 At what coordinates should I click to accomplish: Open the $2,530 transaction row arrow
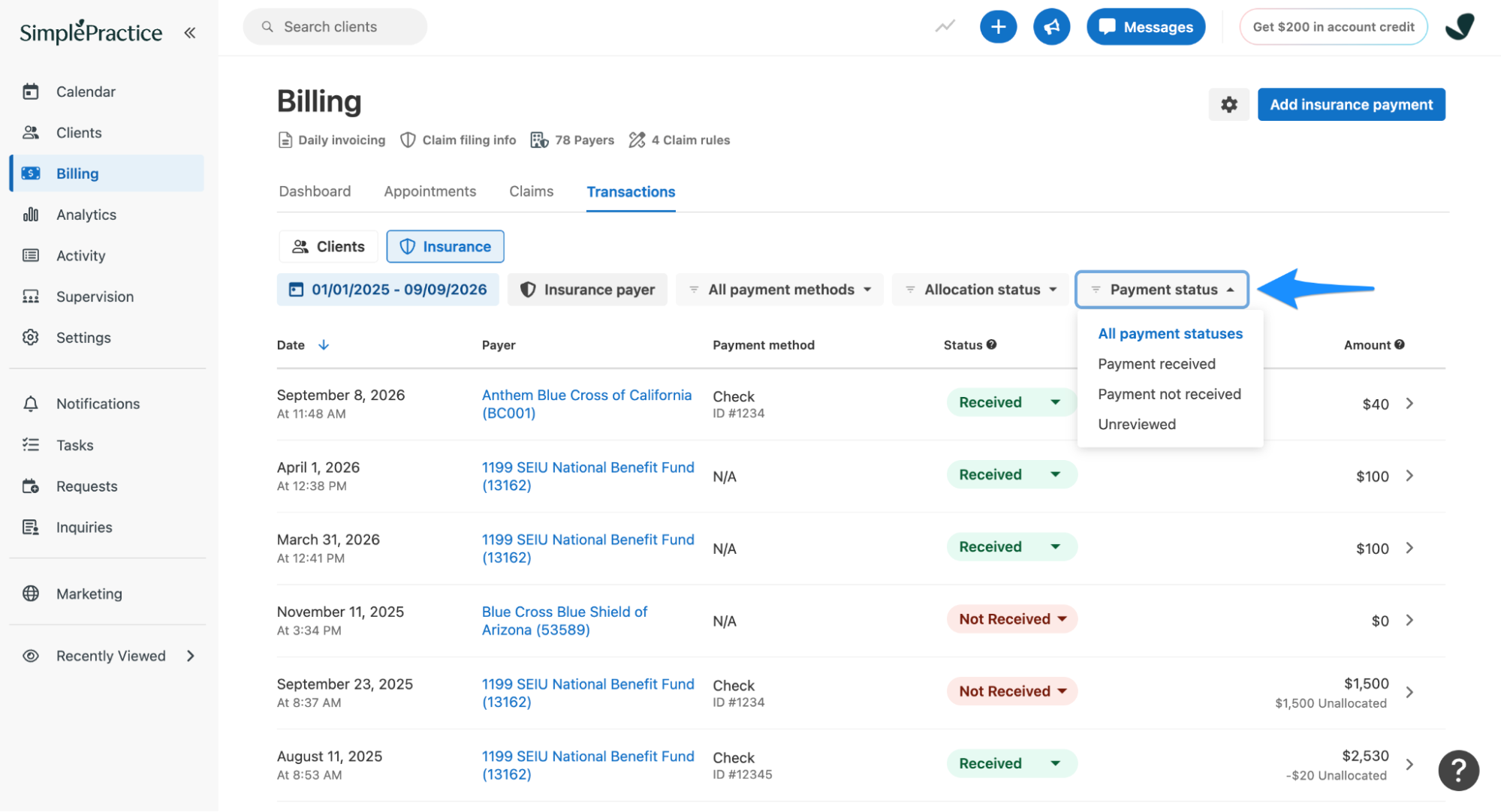pyautogui.click(x=1409, y=765)
